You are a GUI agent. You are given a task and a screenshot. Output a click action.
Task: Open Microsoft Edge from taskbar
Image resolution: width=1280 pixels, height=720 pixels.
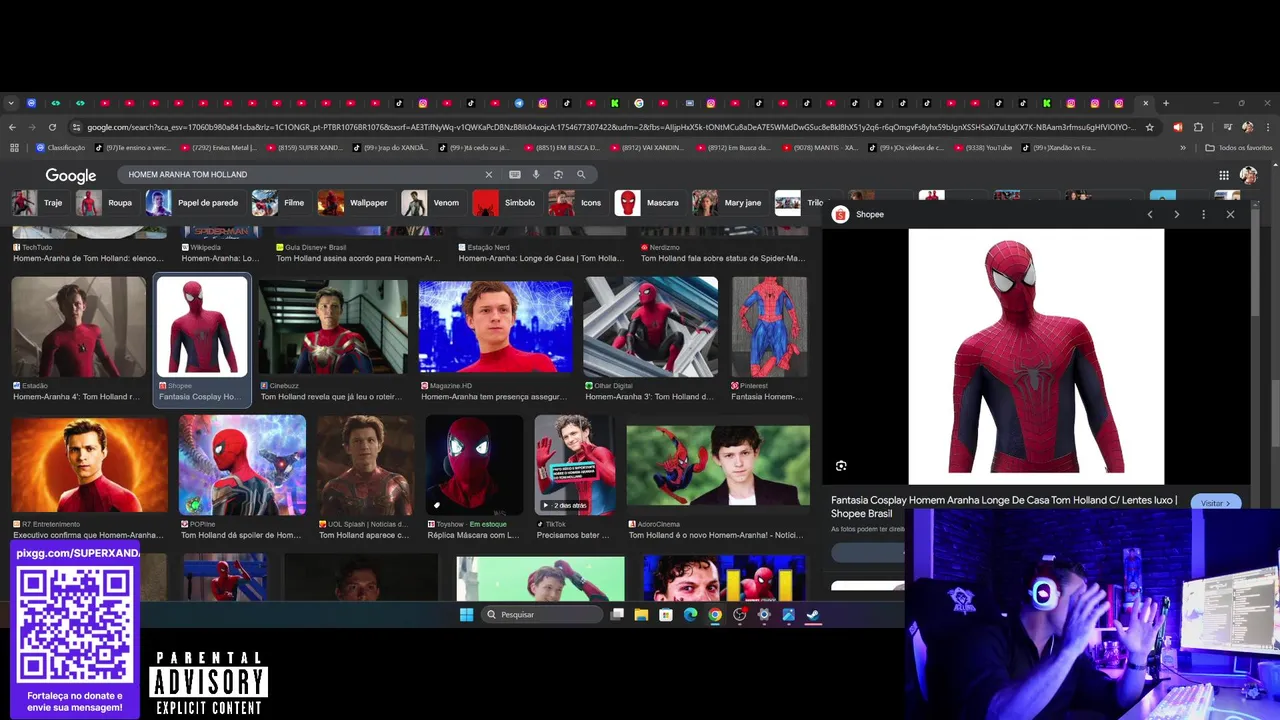[x=690, y=615]
